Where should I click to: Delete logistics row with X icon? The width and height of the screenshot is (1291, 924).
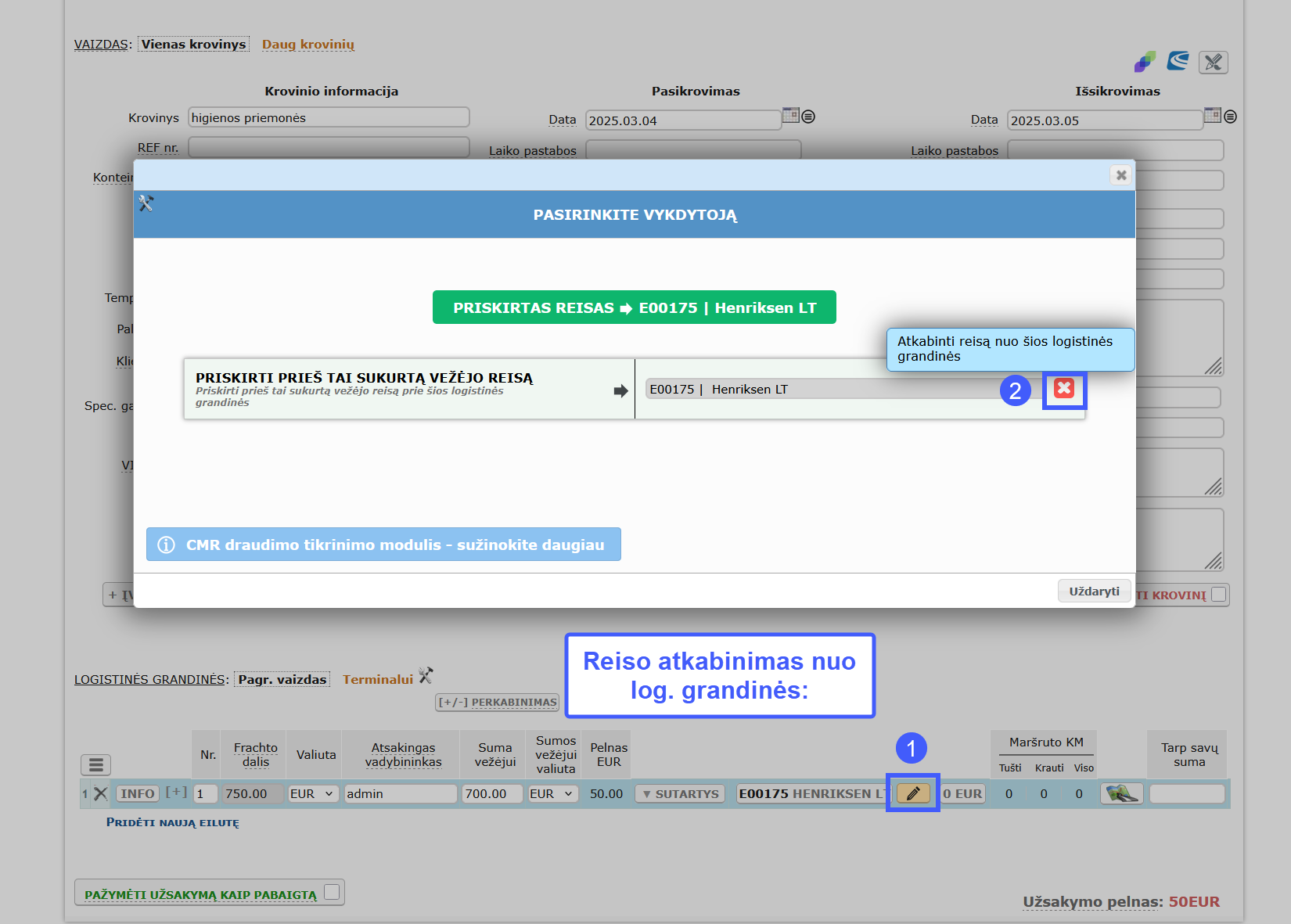(x=101, y=793)
